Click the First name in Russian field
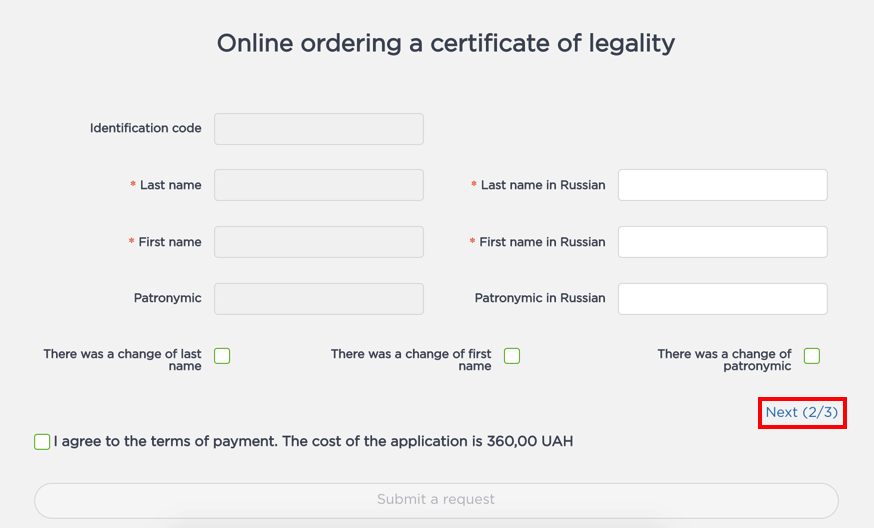 tap(722, 242)
